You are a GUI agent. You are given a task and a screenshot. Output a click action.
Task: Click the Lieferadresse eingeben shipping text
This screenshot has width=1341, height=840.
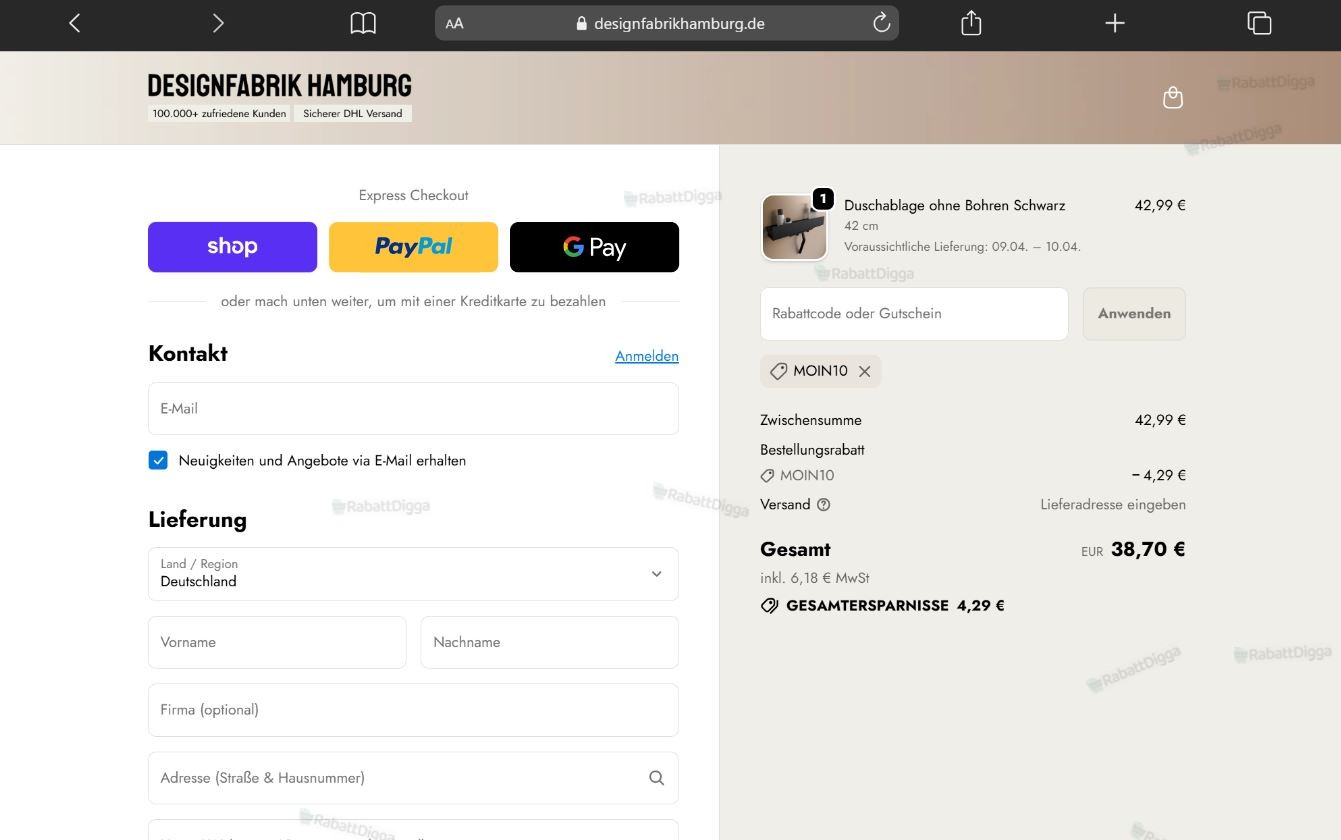pos(1113,505)
